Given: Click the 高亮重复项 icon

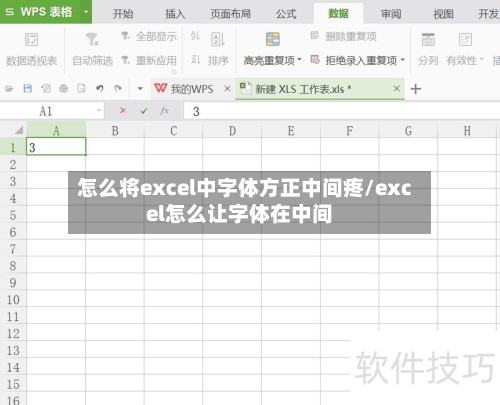Looking at the screenshot, I should 273,39.
